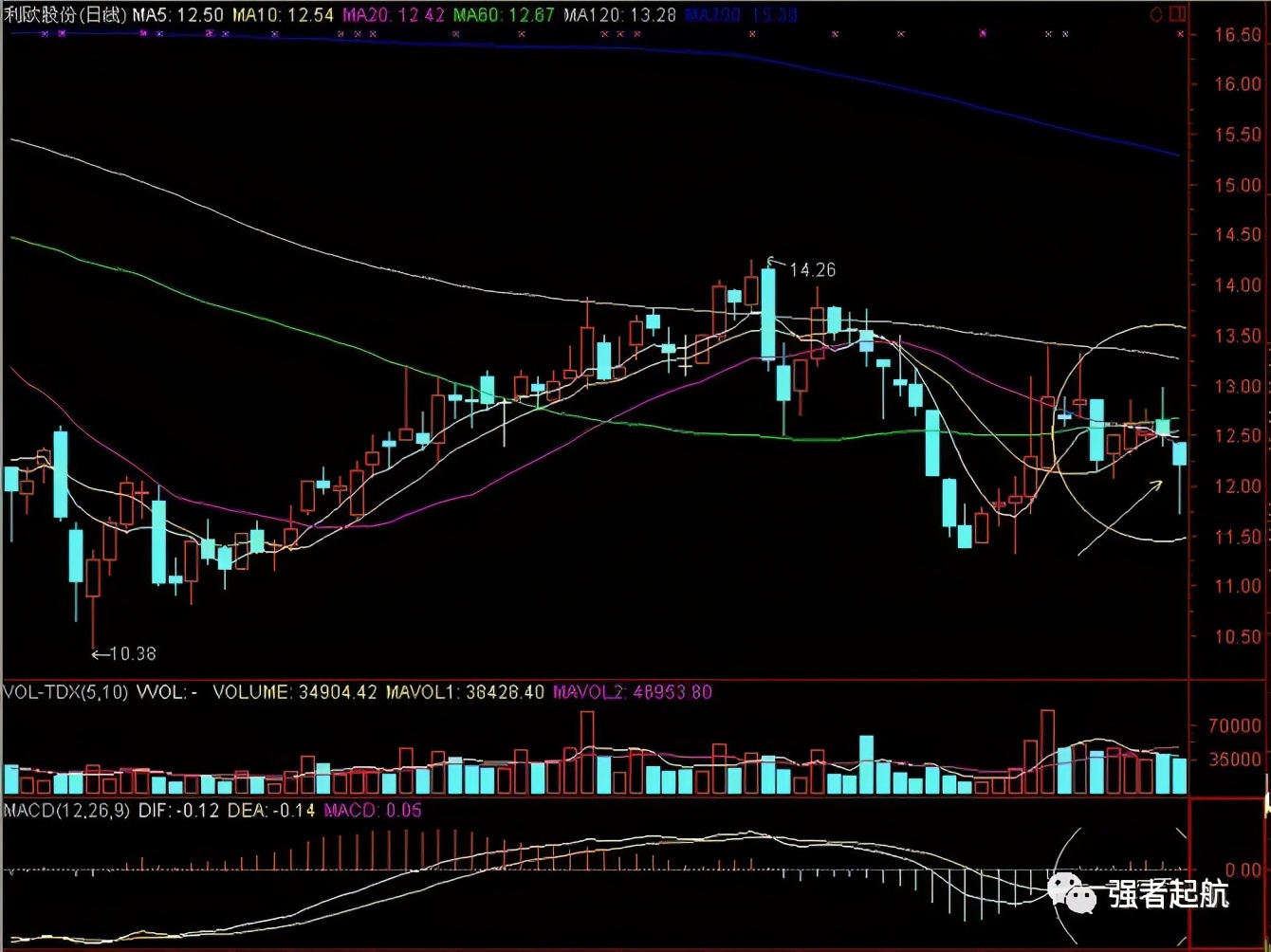This screenshot has height=952, width=1271.
Task: Click the VOLUME: 34904.42 readout
Action: pos(296,692)
